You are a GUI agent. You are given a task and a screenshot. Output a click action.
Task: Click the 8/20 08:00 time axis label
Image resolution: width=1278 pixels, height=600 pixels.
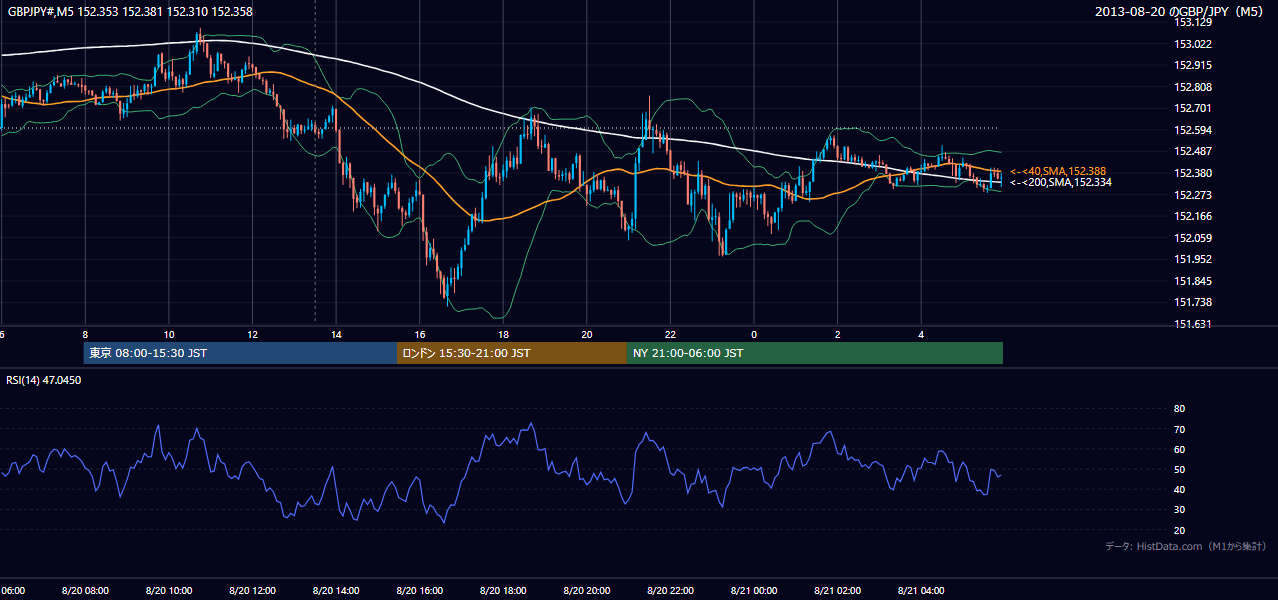tap(85, 591)
